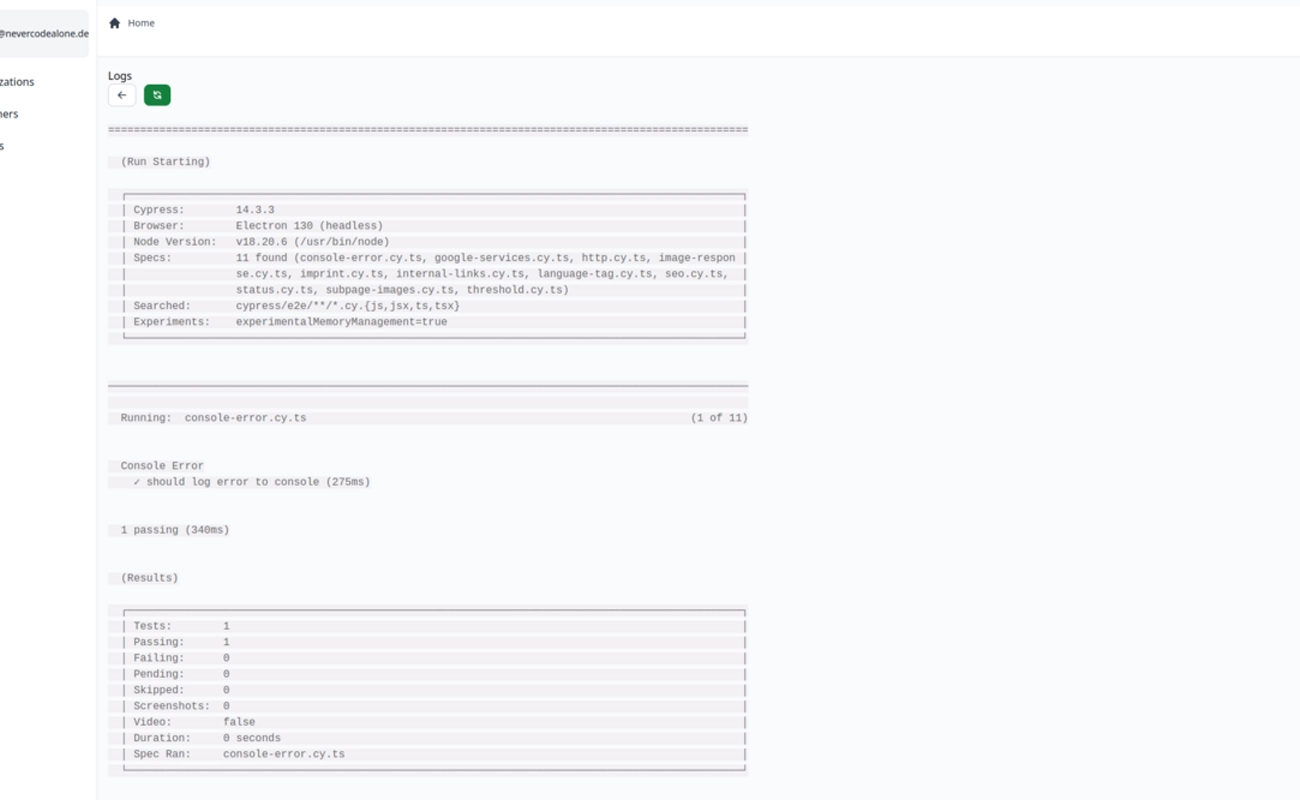Click the "(Results)" log line
1300x800 pixels.
tap(149, 578)
